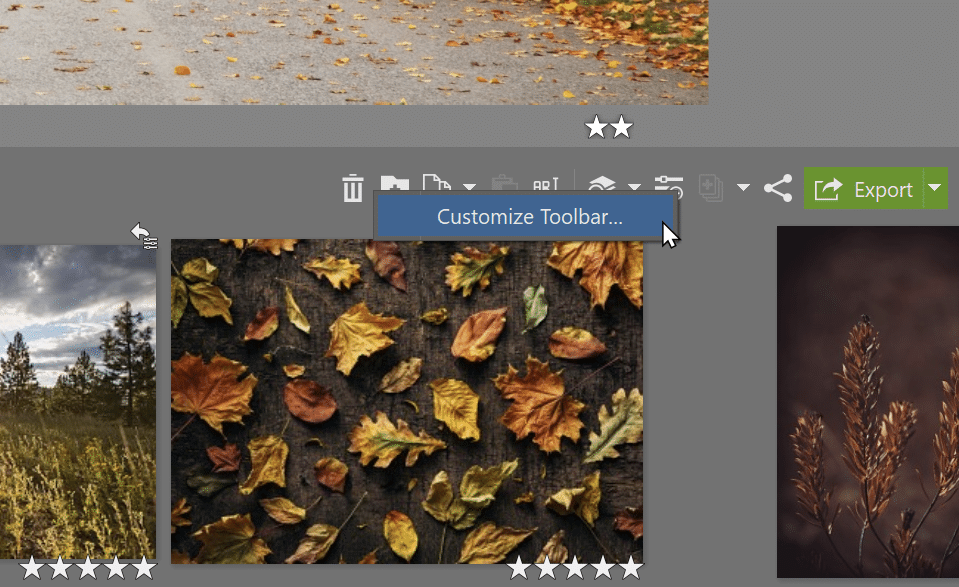Toggle the second rating star on the road photo
This screenshot has width=959, height=587.
click(x=623, y=128)
